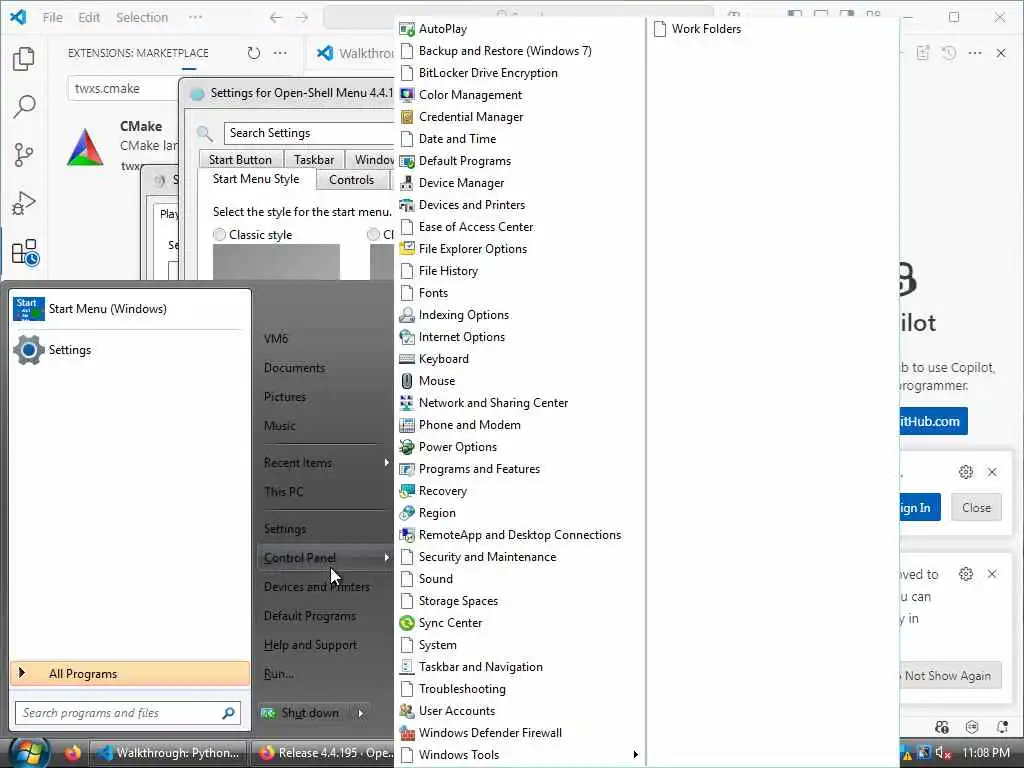Click Do Not Show Again button
1024x768 pixels.
950,676
